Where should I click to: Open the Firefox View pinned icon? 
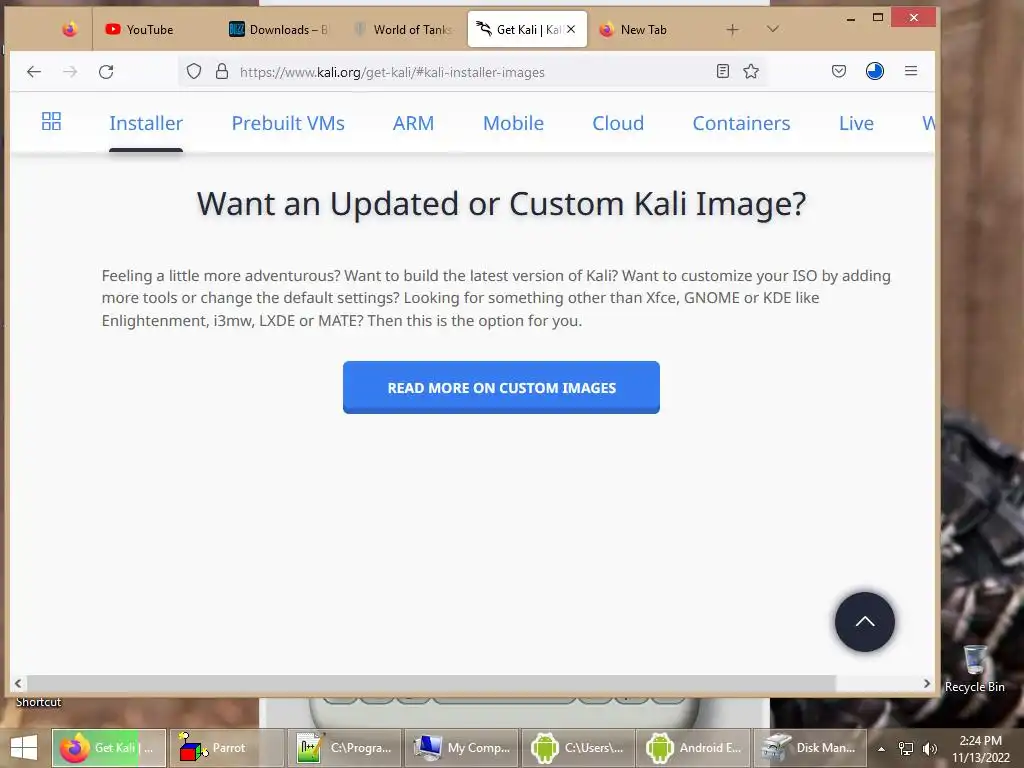click(70, 29)
